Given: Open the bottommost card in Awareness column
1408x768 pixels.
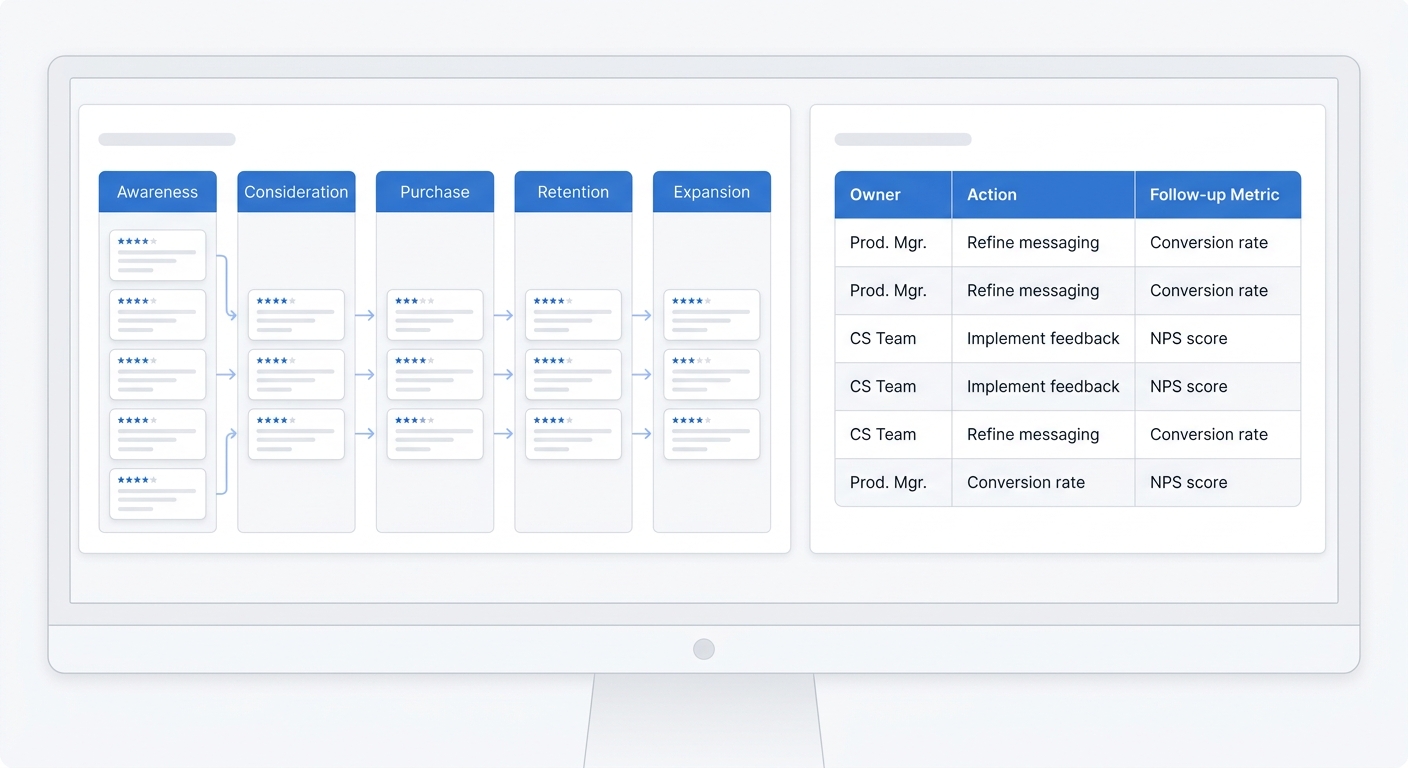Looking at the screenshot, I should [157, 494].
